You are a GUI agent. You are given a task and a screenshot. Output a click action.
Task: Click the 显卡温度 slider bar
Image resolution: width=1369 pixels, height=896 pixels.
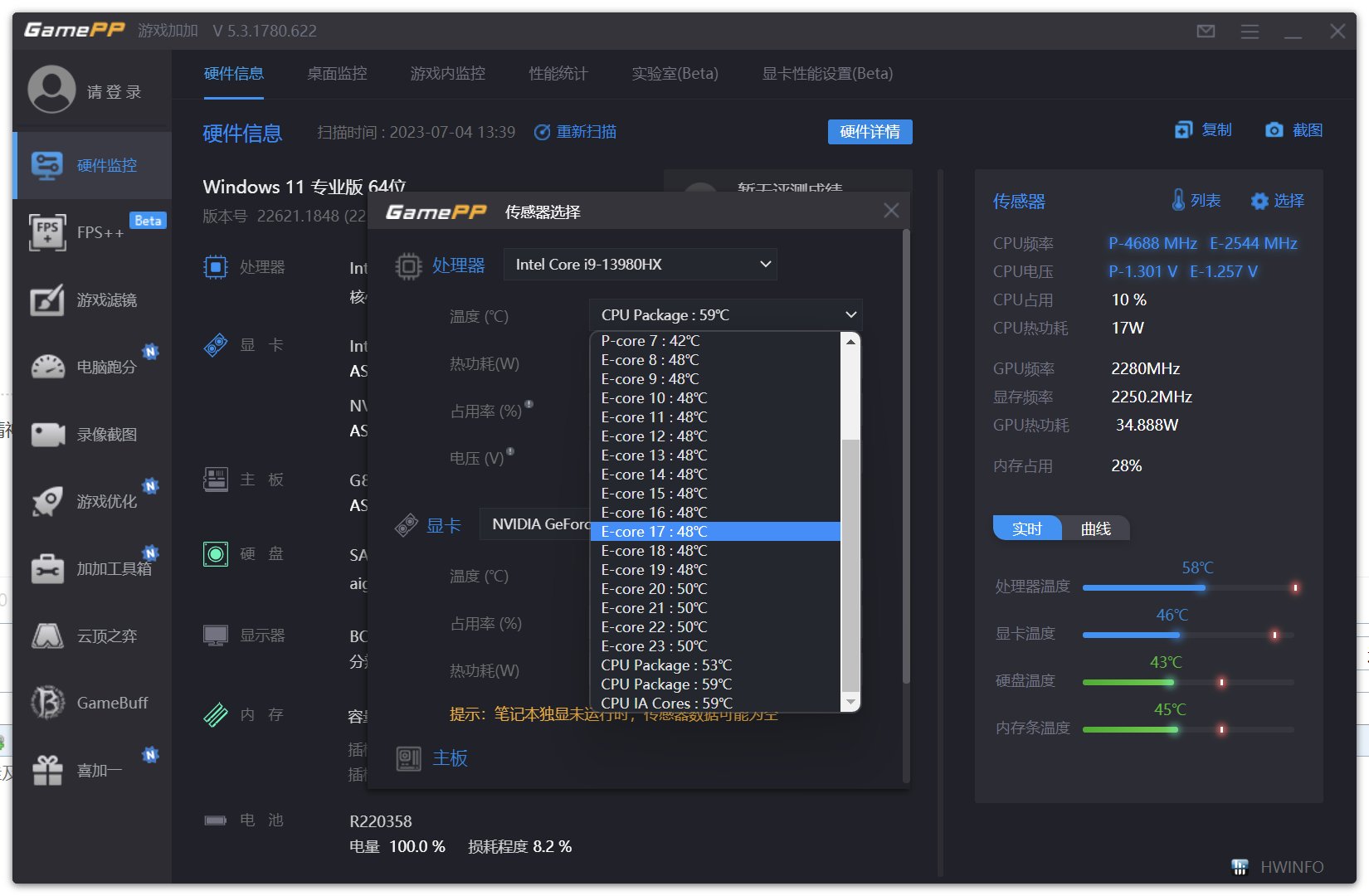coord(1188,635)
